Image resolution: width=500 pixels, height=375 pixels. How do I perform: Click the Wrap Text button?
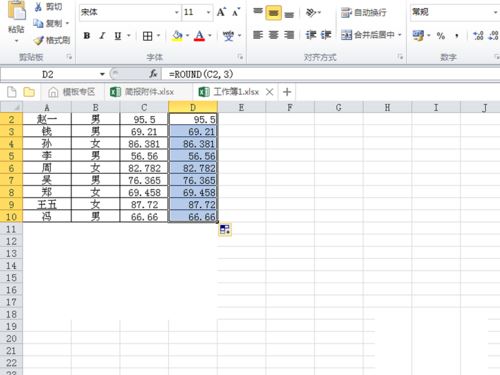tap(364, 13)
